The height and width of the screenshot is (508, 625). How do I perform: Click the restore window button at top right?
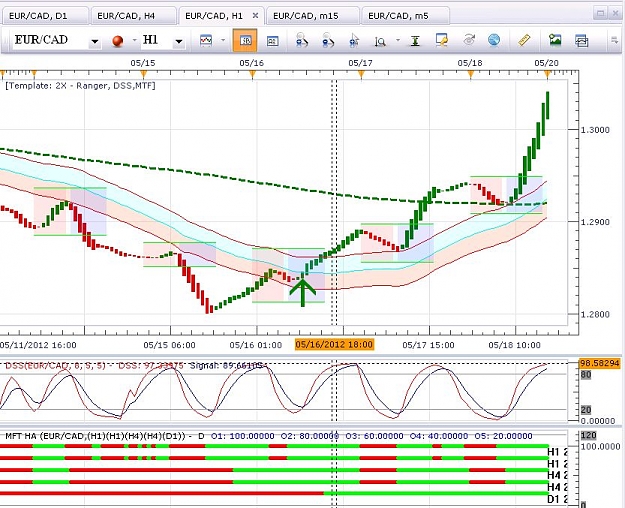click(600, 14)
